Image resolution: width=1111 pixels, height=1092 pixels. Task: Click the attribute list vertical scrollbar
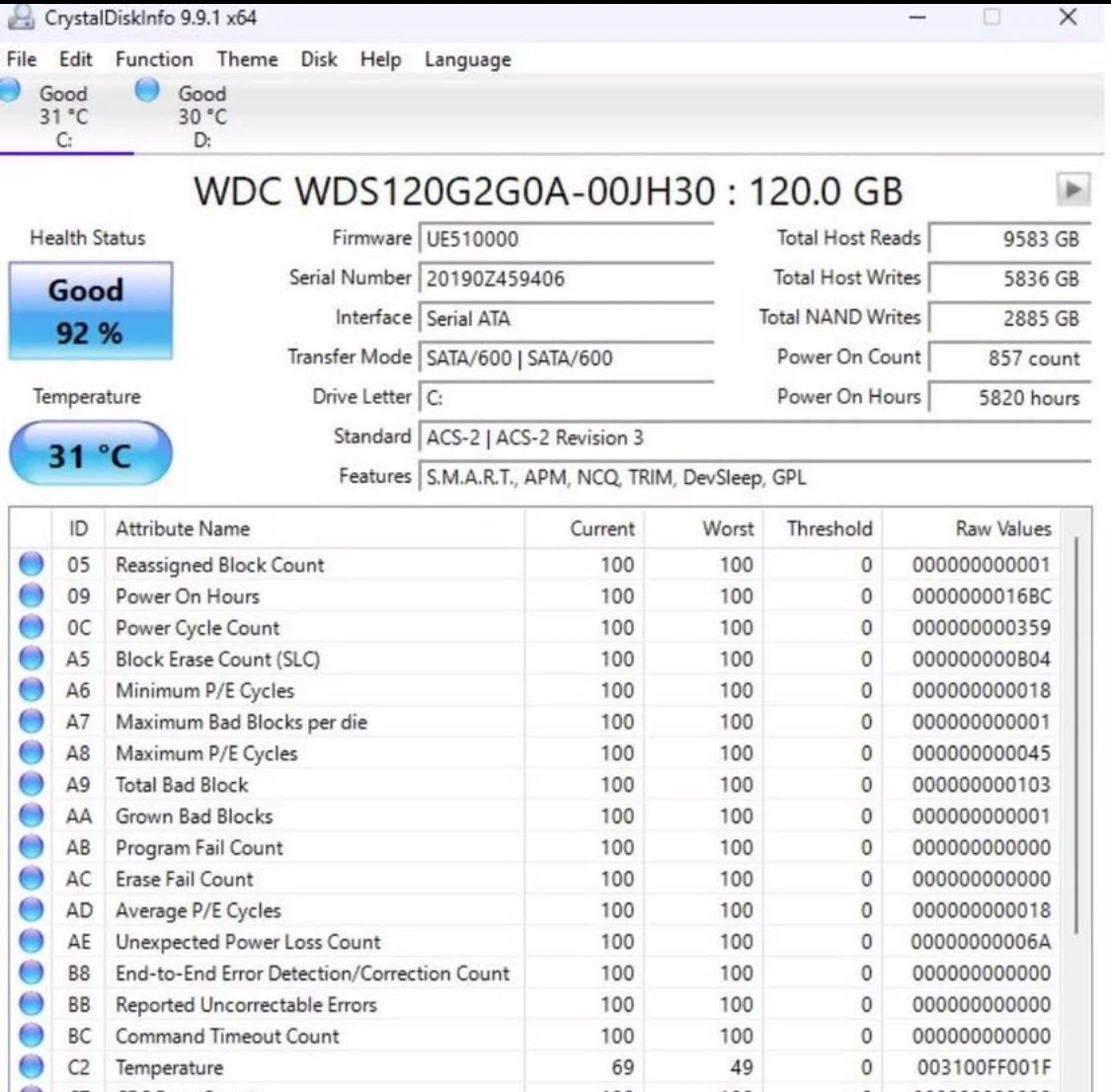[x=1075, y=735]
